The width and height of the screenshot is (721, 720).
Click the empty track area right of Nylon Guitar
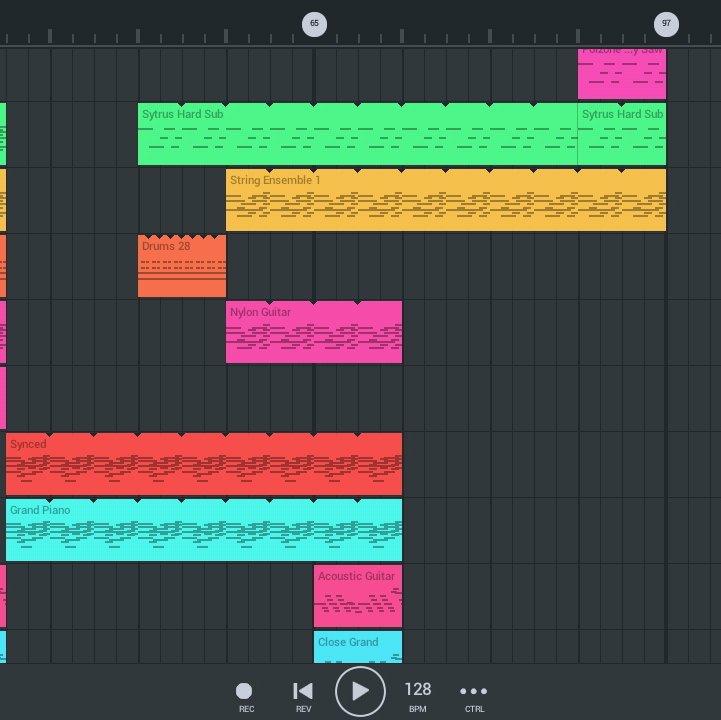[x=533, y=332]
